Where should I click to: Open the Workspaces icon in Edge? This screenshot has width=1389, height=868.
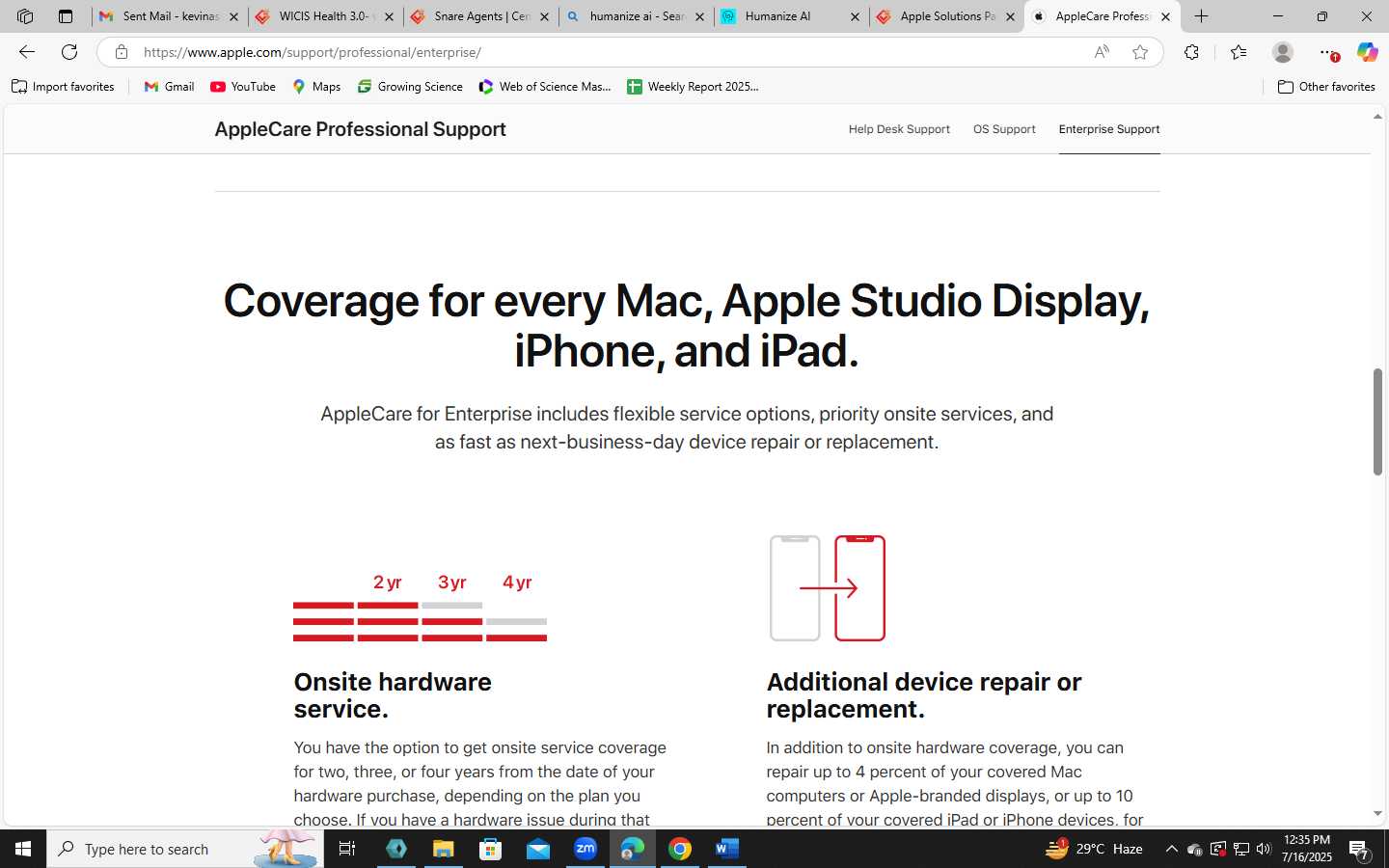coord(25,16)
